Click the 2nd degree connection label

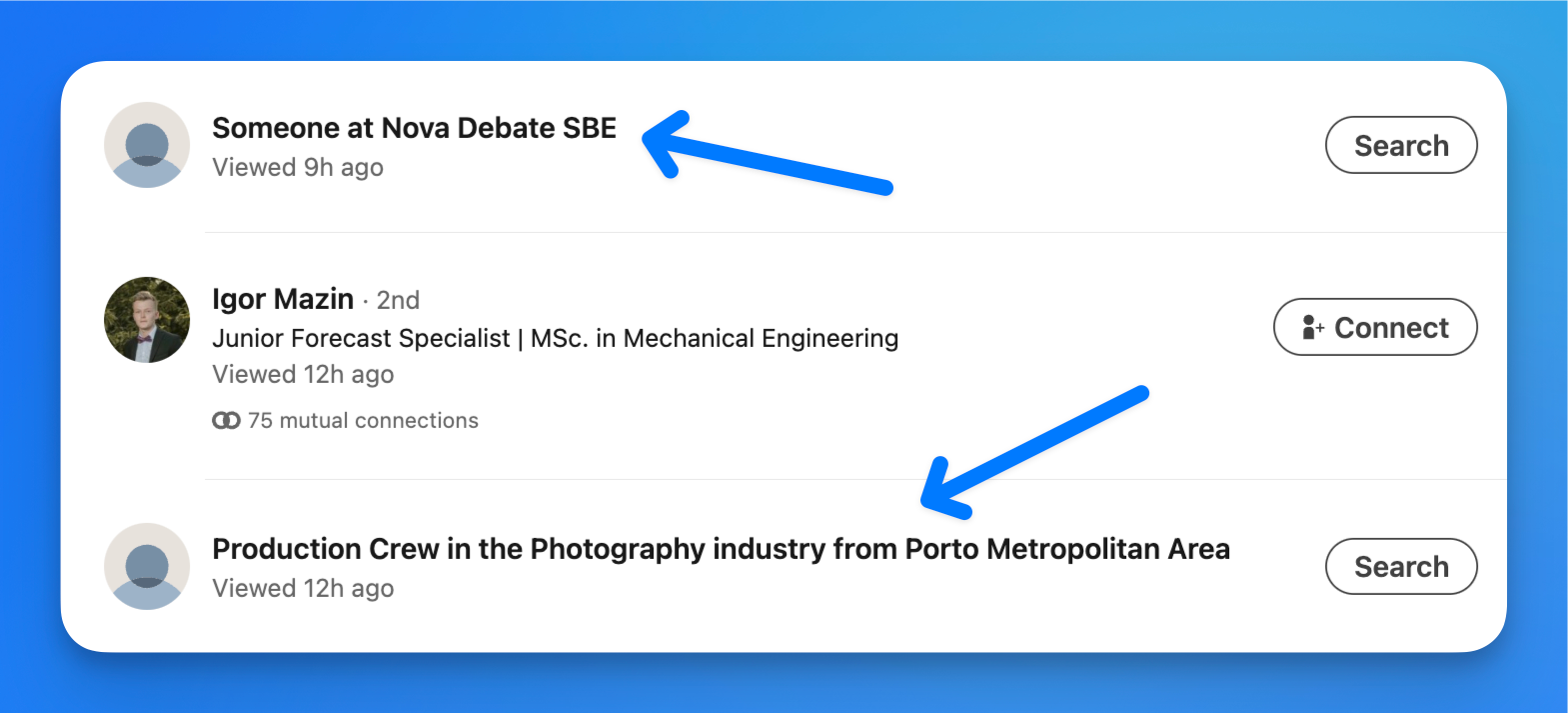398,299
